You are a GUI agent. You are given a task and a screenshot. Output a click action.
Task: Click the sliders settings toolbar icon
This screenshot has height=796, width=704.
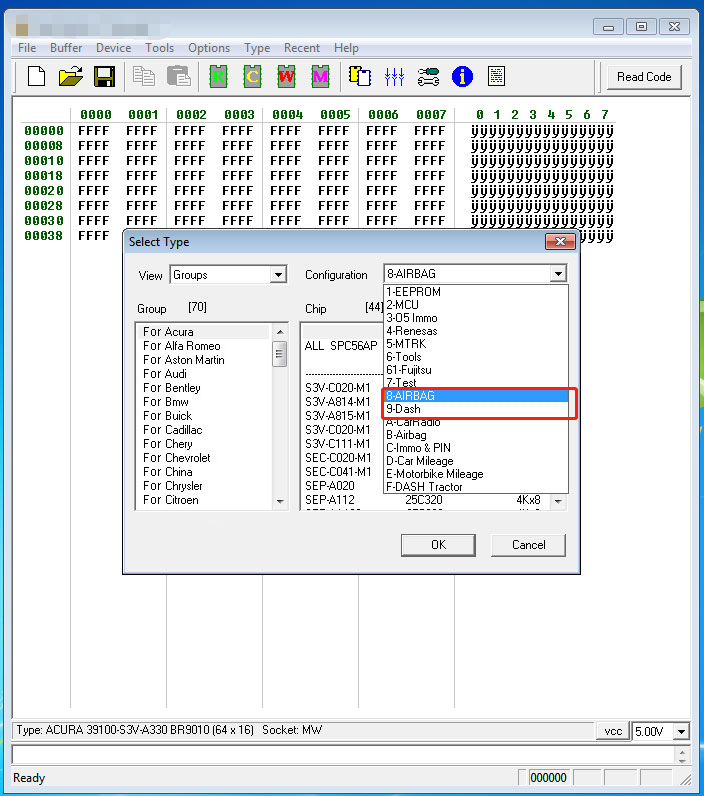click(x=394, y=76)
